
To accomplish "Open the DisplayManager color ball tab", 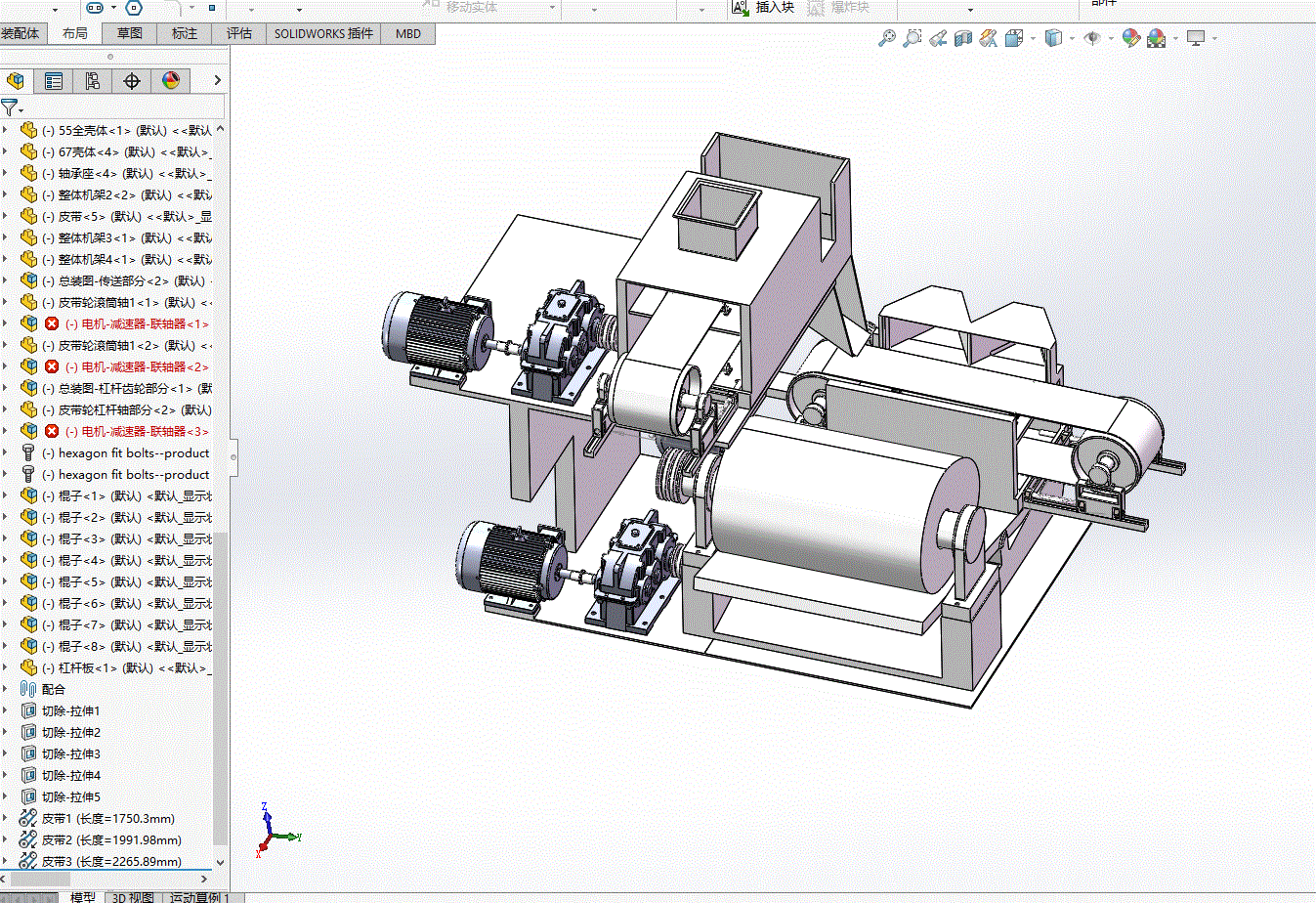I will point(171,81).
